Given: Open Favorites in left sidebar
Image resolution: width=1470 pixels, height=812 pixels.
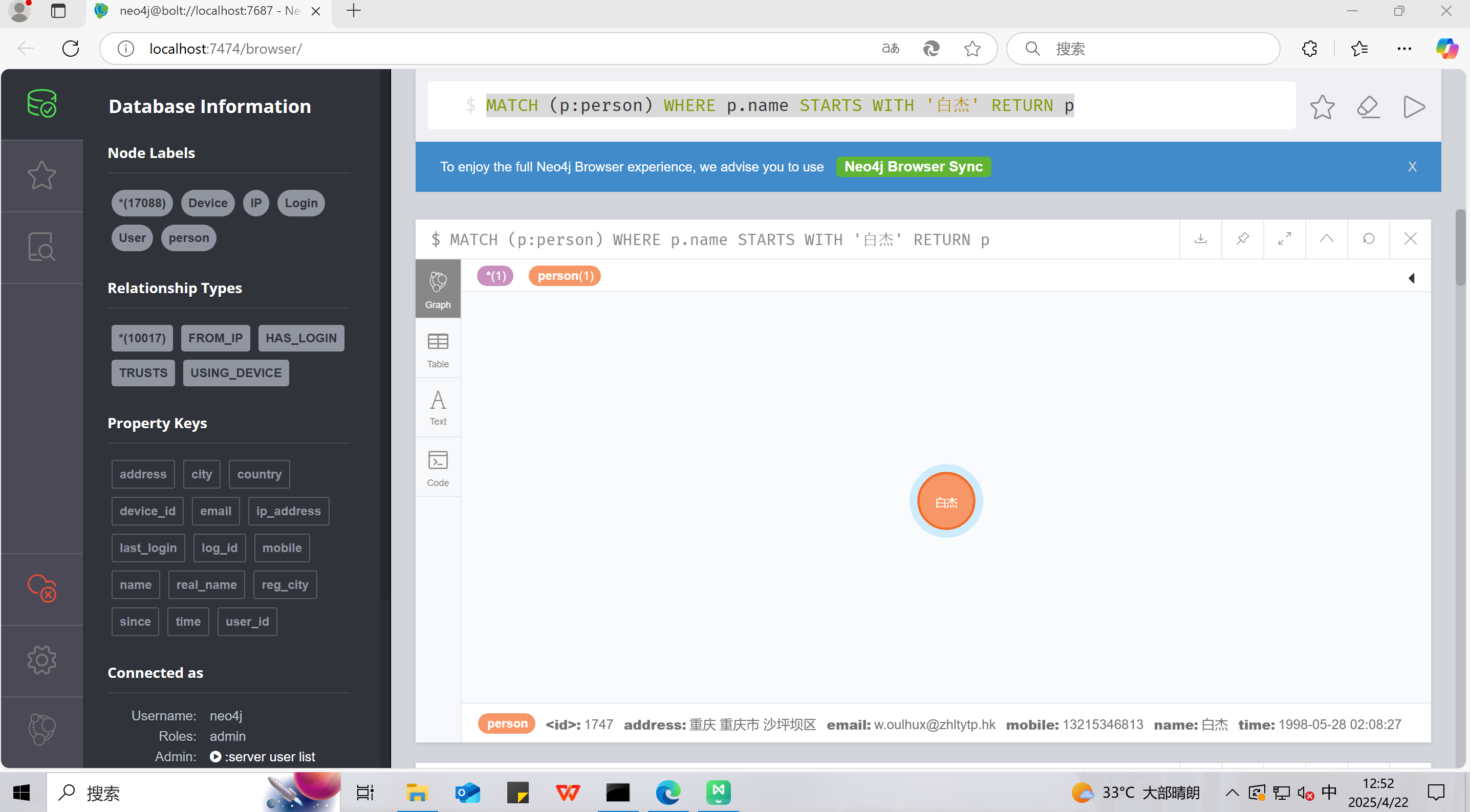Looking at the screenshot, I should pyautogui.click(x=41, y=175).
